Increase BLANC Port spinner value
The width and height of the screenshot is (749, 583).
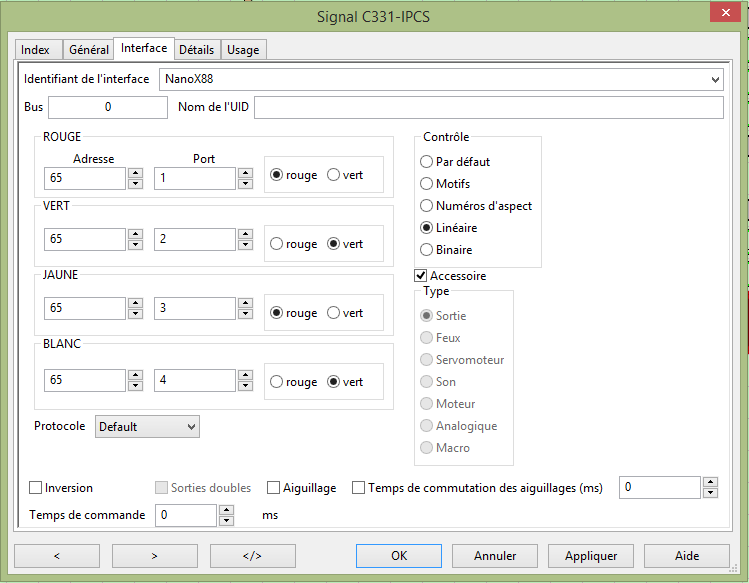point(245,375)
